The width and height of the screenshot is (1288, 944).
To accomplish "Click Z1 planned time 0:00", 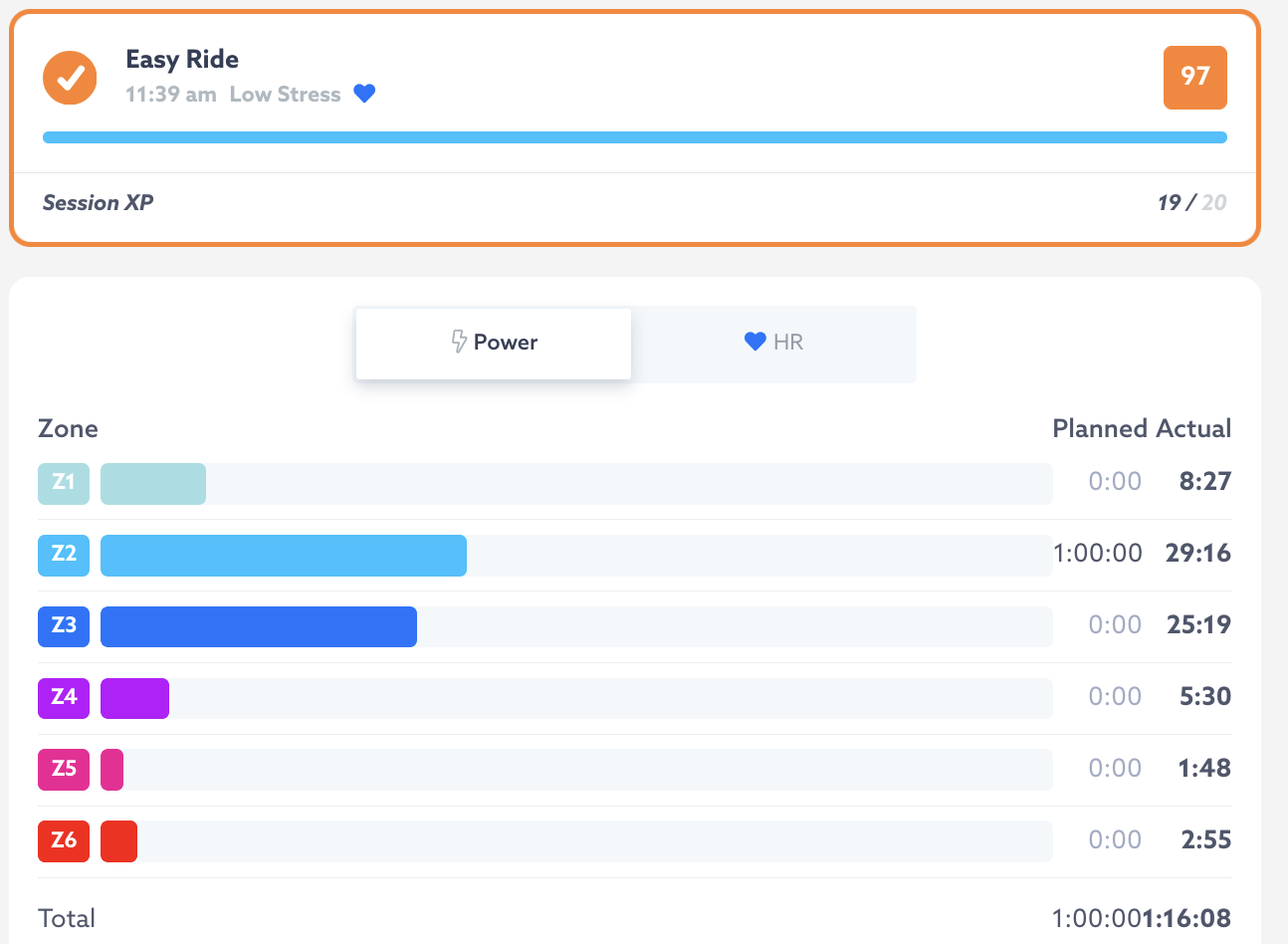I will point(1115,482).
